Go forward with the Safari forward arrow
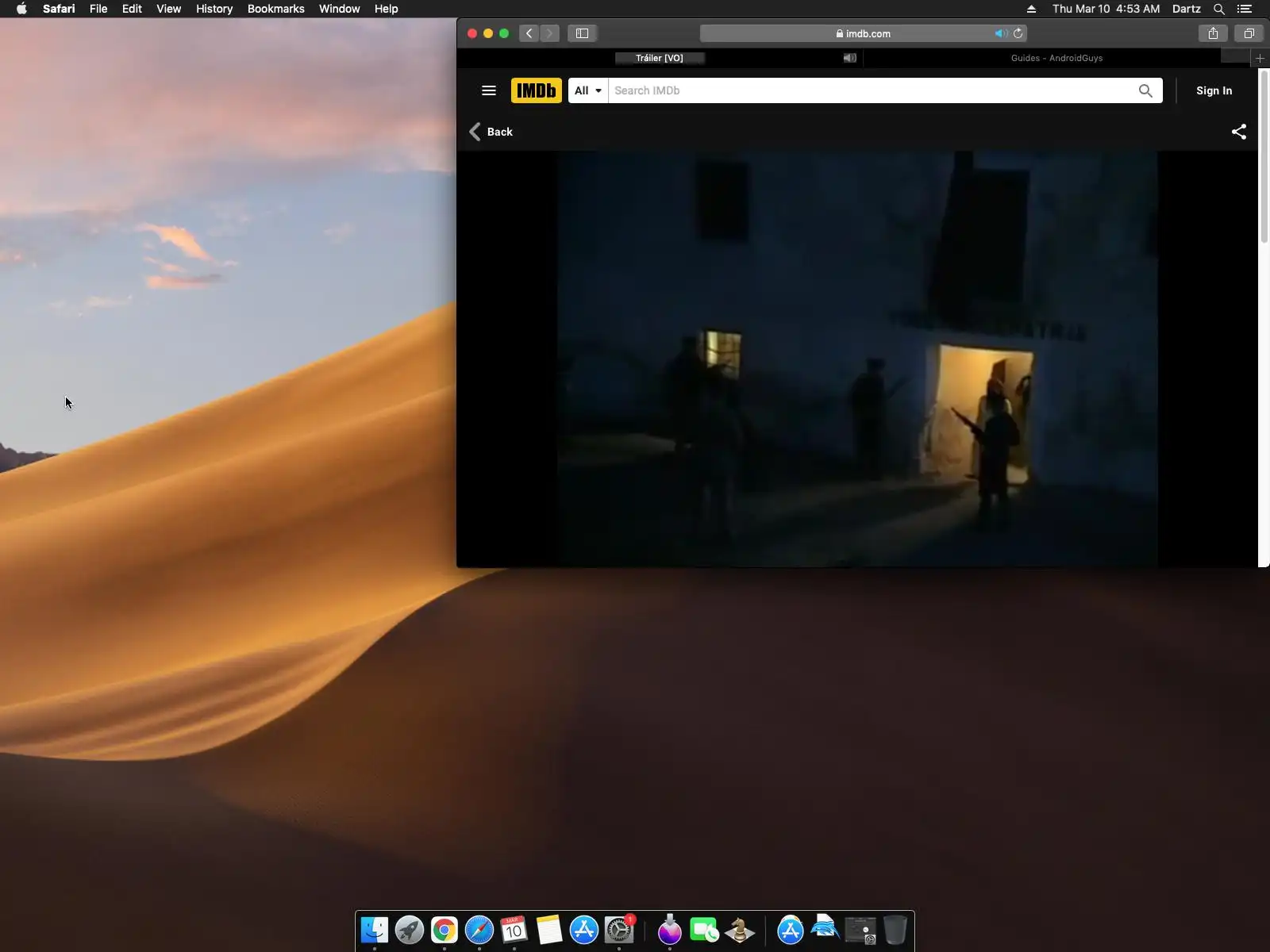 (549, 33)
